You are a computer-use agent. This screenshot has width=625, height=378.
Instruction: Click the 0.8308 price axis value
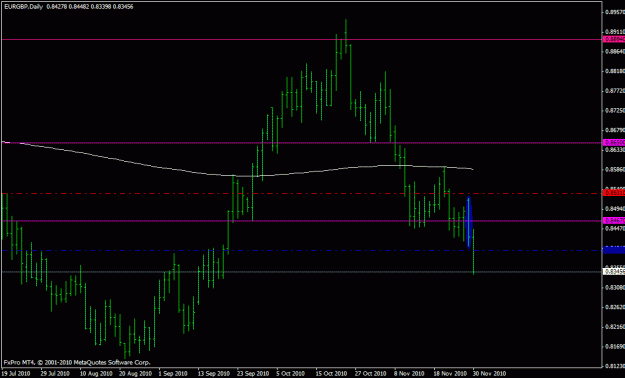pyautogui.click(x=615, y=287)
